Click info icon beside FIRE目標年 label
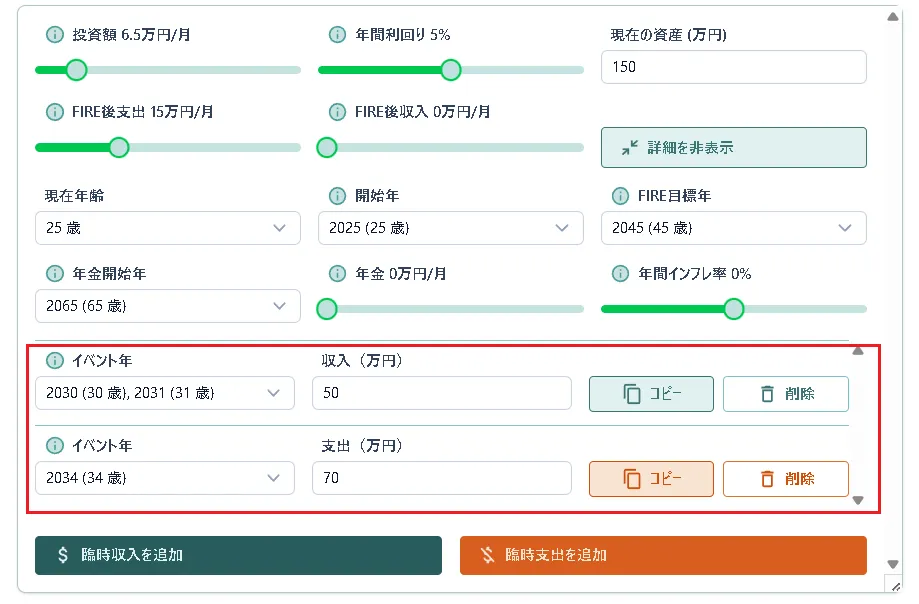 (620, 196)
